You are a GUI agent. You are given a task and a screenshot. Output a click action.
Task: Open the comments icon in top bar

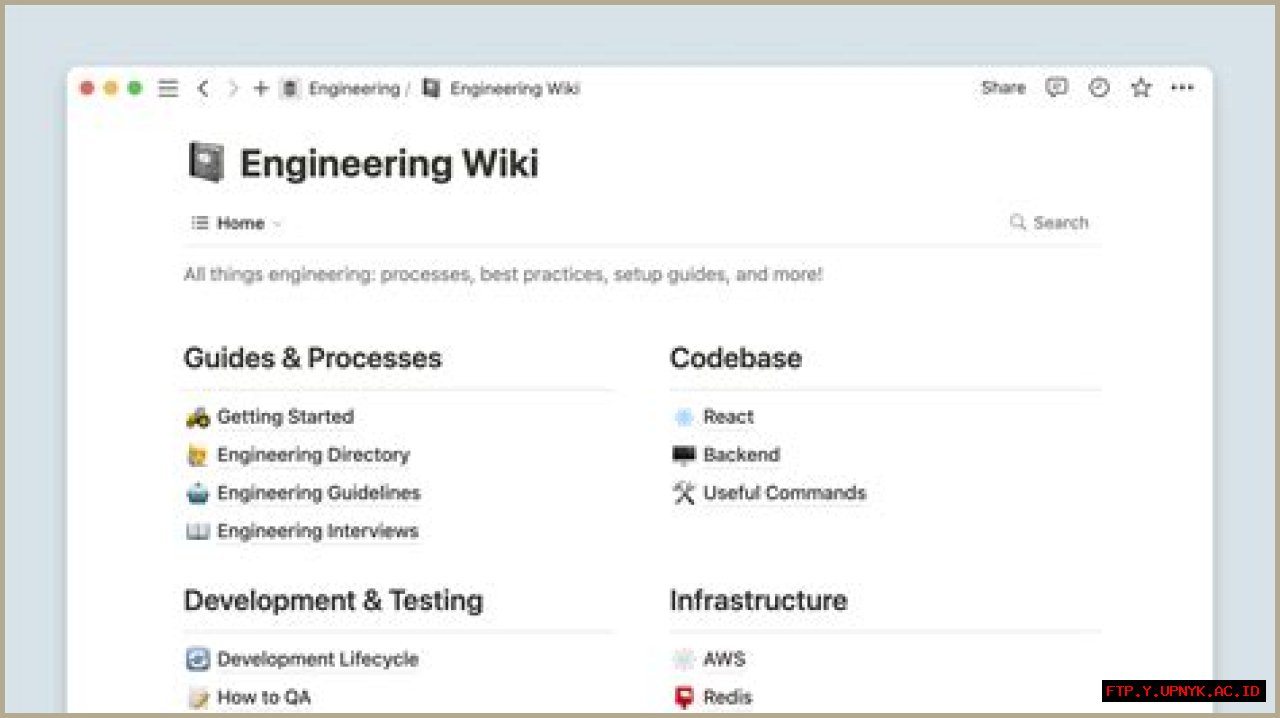(1056, 88)
